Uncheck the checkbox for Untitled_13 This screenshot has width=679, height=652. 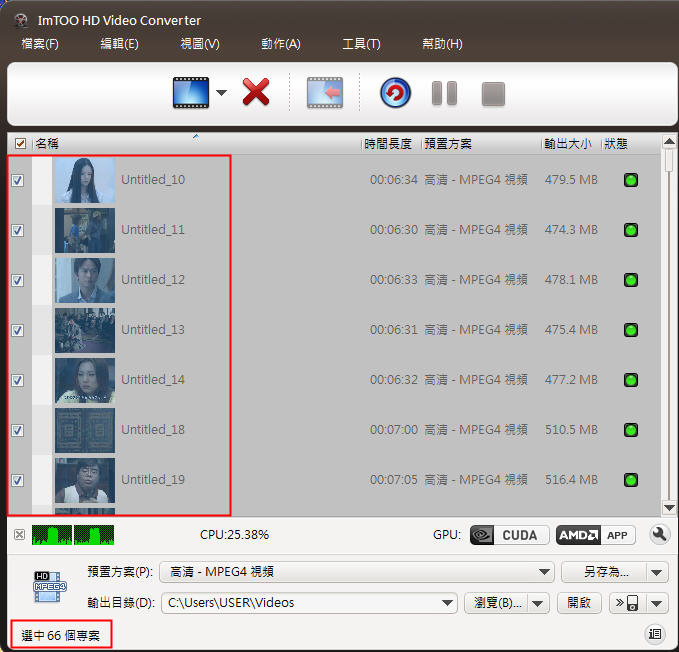(17, 330)
